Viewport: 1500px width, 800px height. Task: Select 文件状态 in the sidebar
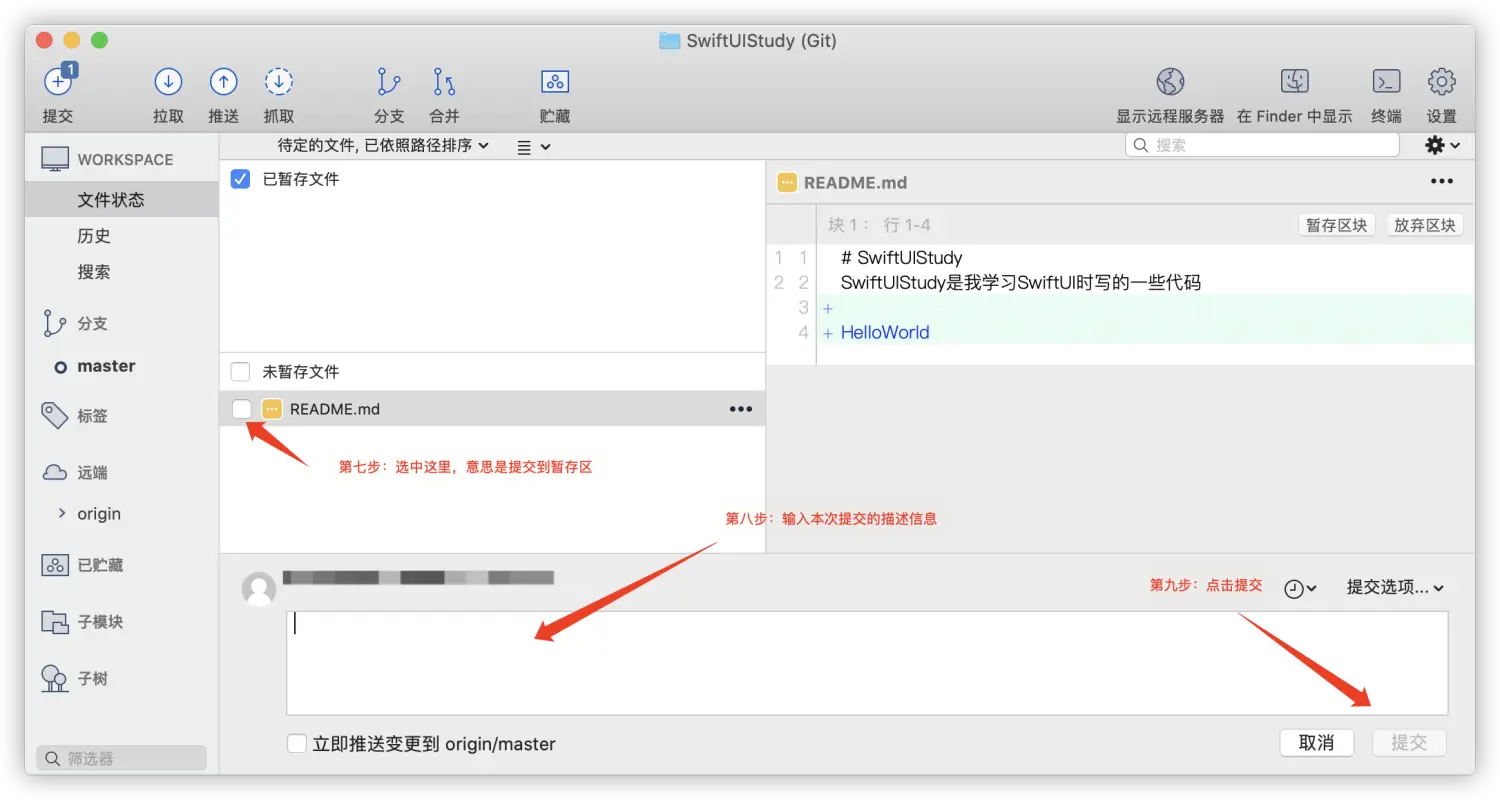pyautogui.click(x=121, y=200)
